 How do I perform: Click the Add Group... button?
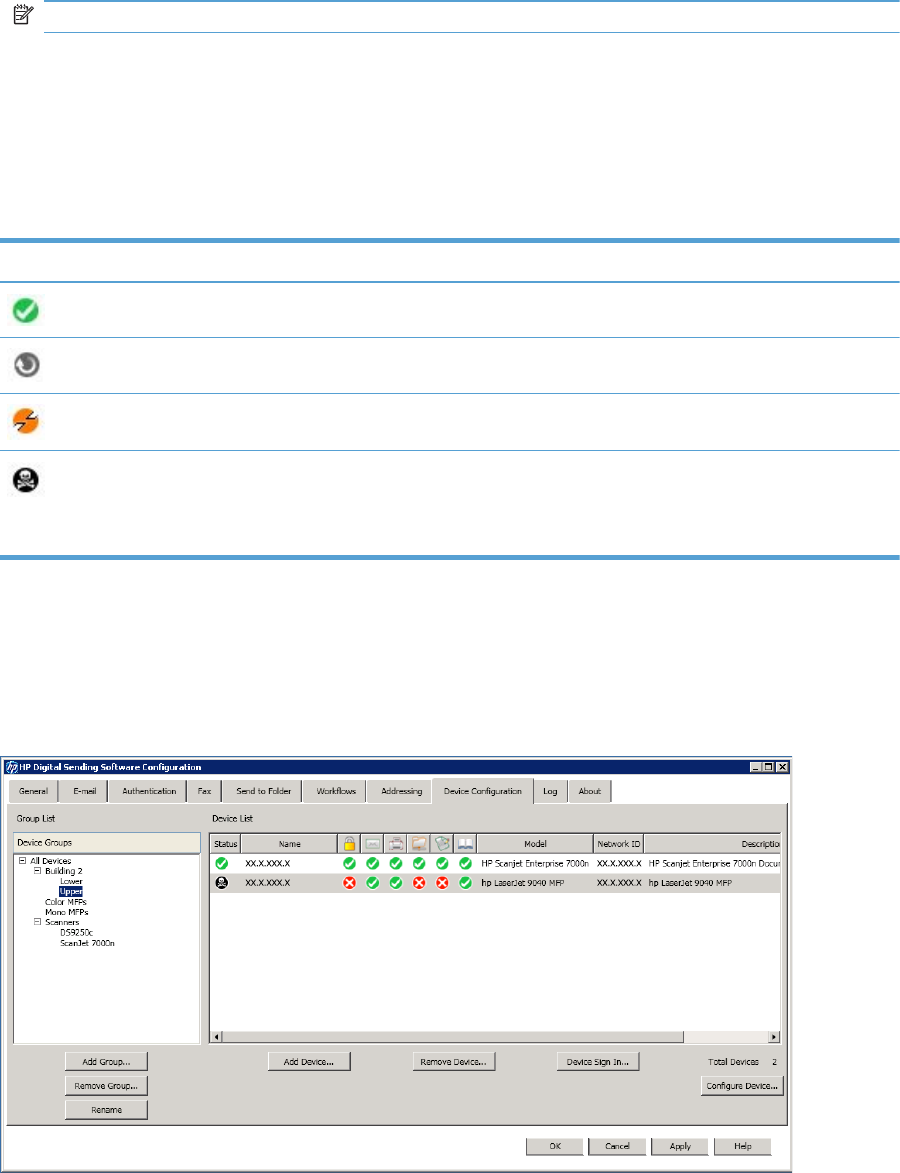106,1062
